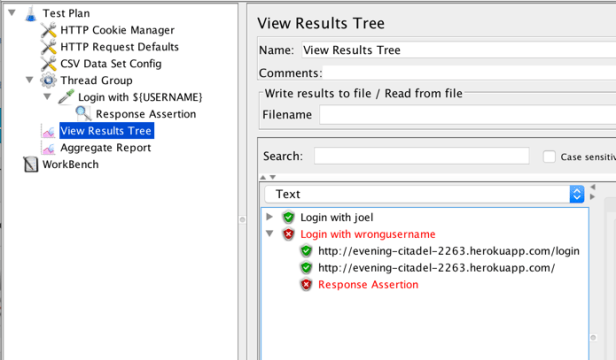Click green shield beside the /login URL result
The image size is (616, 360).
coord(306,251)
